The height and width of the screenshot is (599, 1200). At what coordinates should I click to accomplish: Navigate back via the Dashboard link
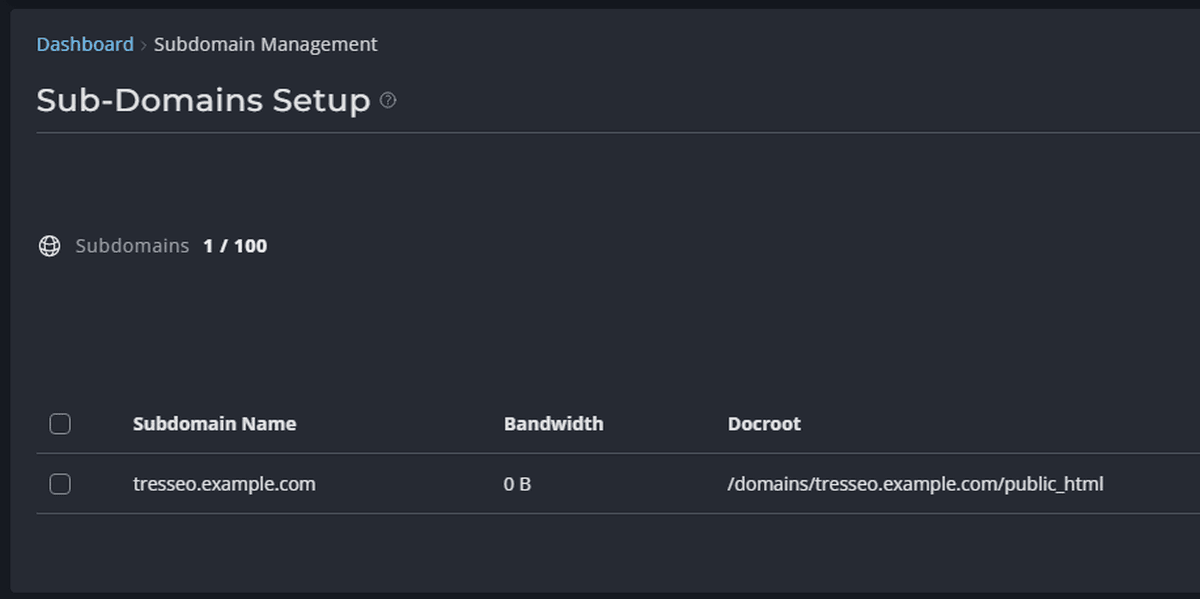[85, 44]
